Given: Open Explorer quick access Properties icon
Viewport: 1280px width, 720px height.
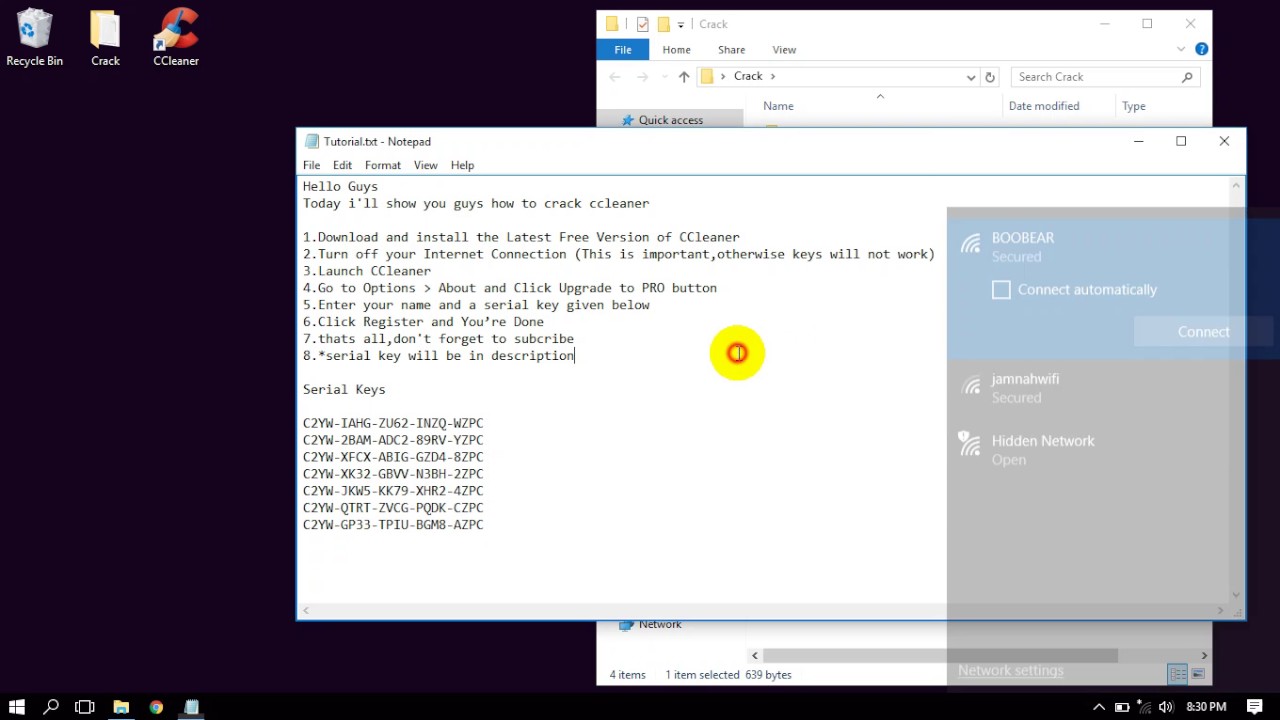Looking at the screenshot, I should [x=642, y=24].
